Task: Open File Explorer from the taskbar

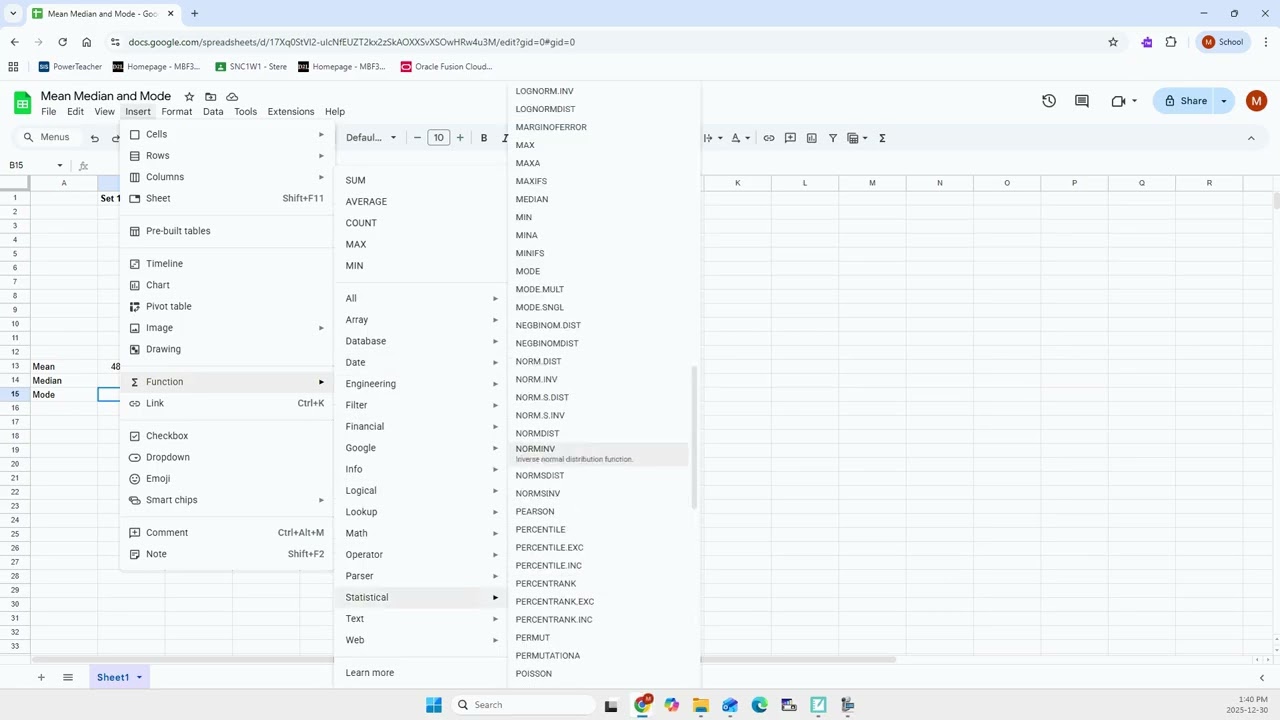Action: pyautogui.click(x=701, y=705)
